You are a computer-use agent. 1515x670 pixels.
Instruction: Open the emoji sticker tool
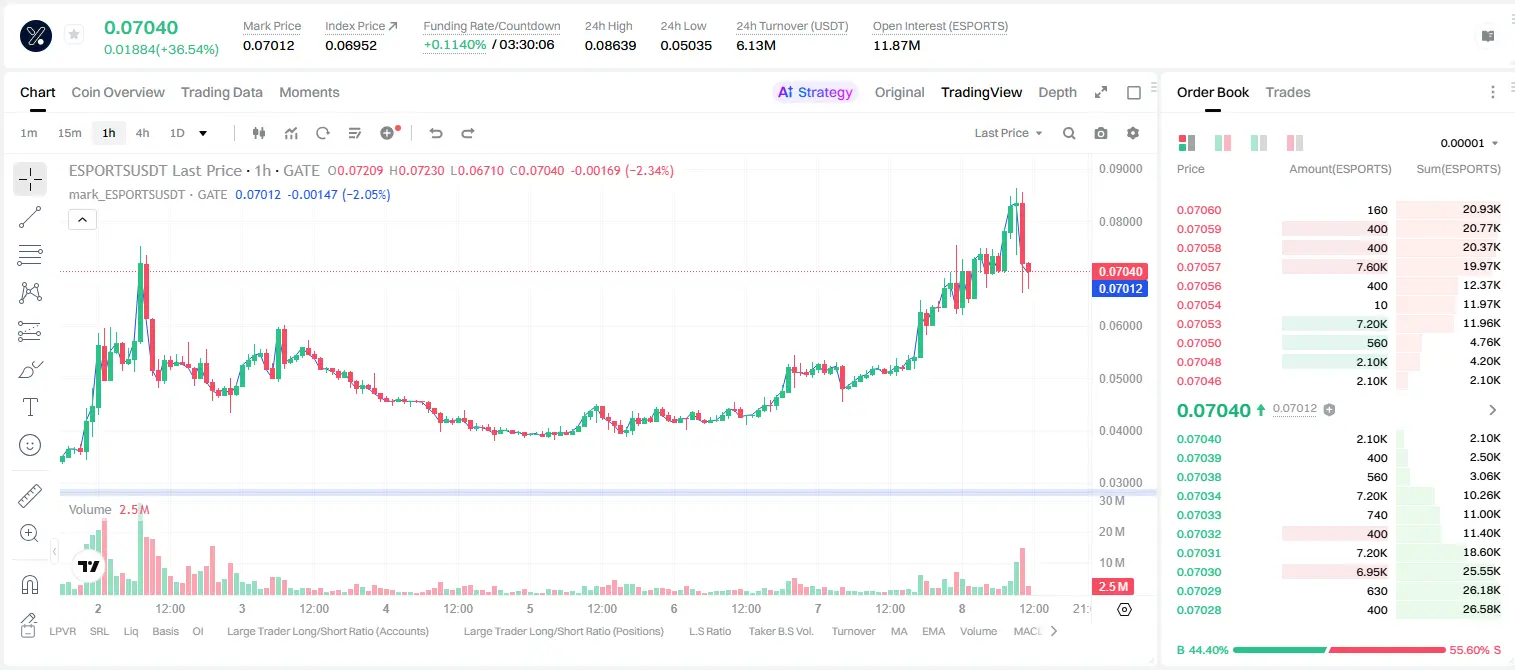30,445
